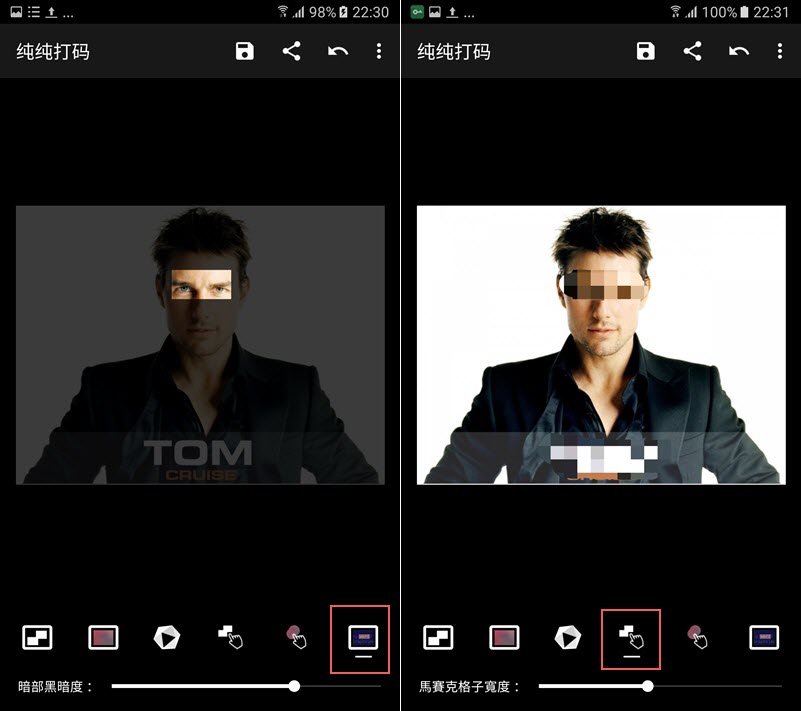Image resolution: width=801 pixels, height=711 pixels.
Task: Undo last edit in left screen
Action: pyautogui.click(x=338, y=51)
